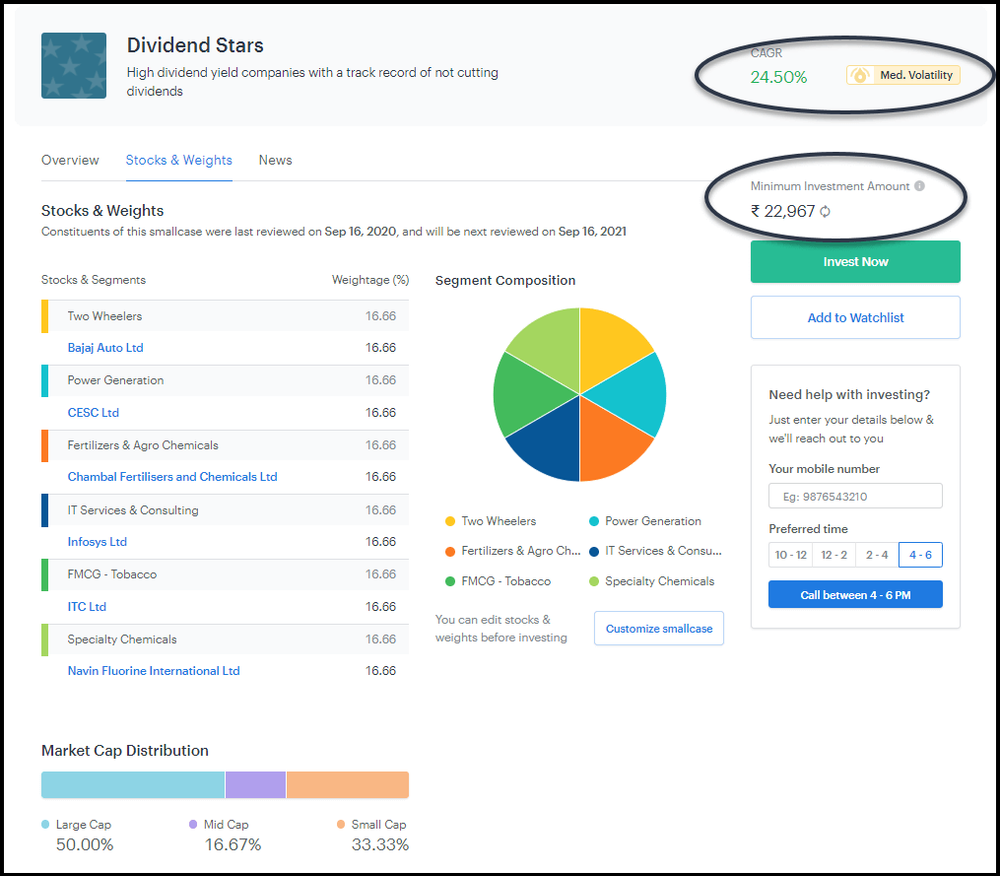Click the Two Wheelers legend dot
This screenshot has height=876, width=1000.
(x=451, y=521)
